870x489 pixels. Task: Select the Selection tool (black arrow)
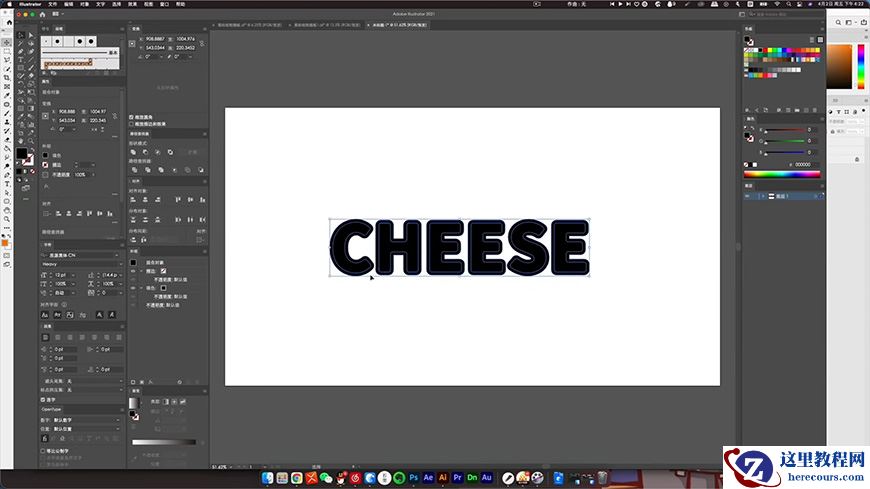point(20,35)
